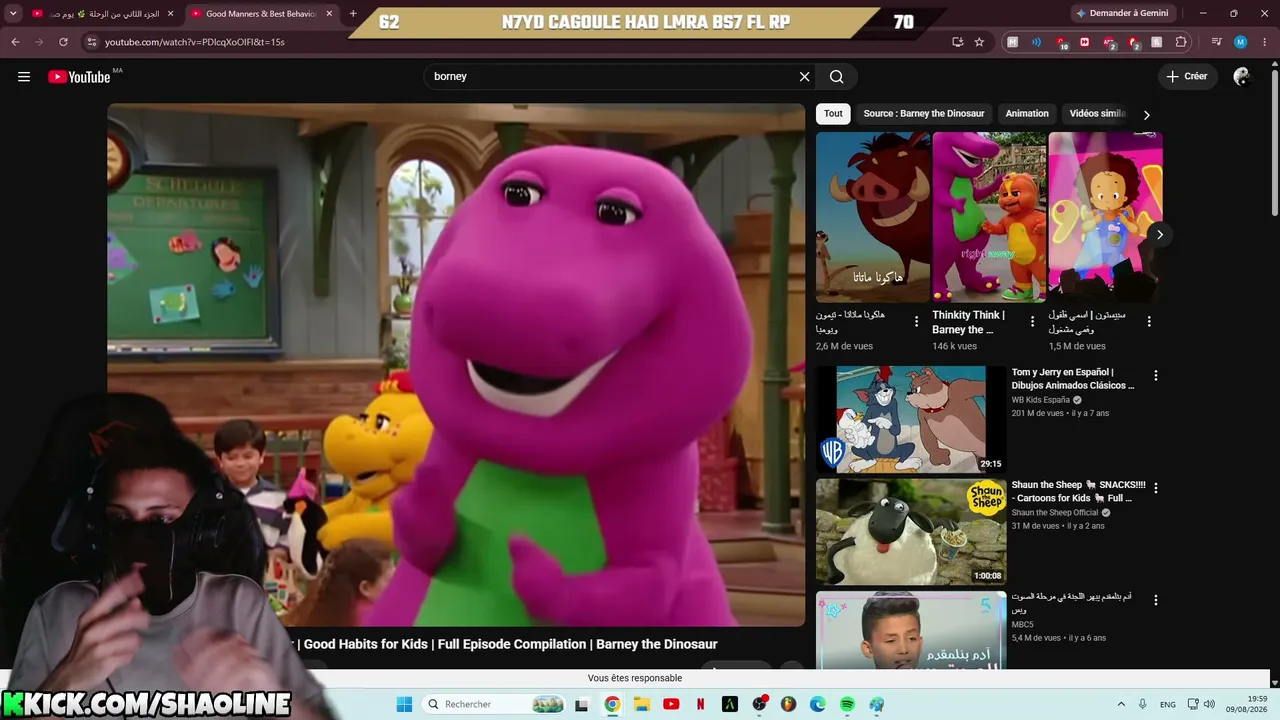Click the '146 k vues' text

955,346
